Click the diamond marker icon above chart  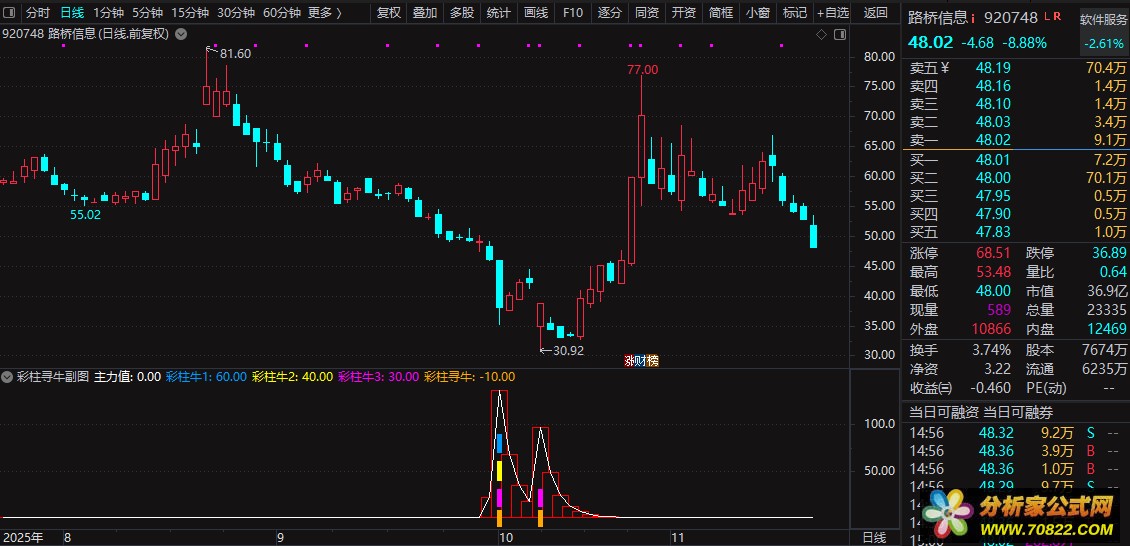click(x=821, y=34)
